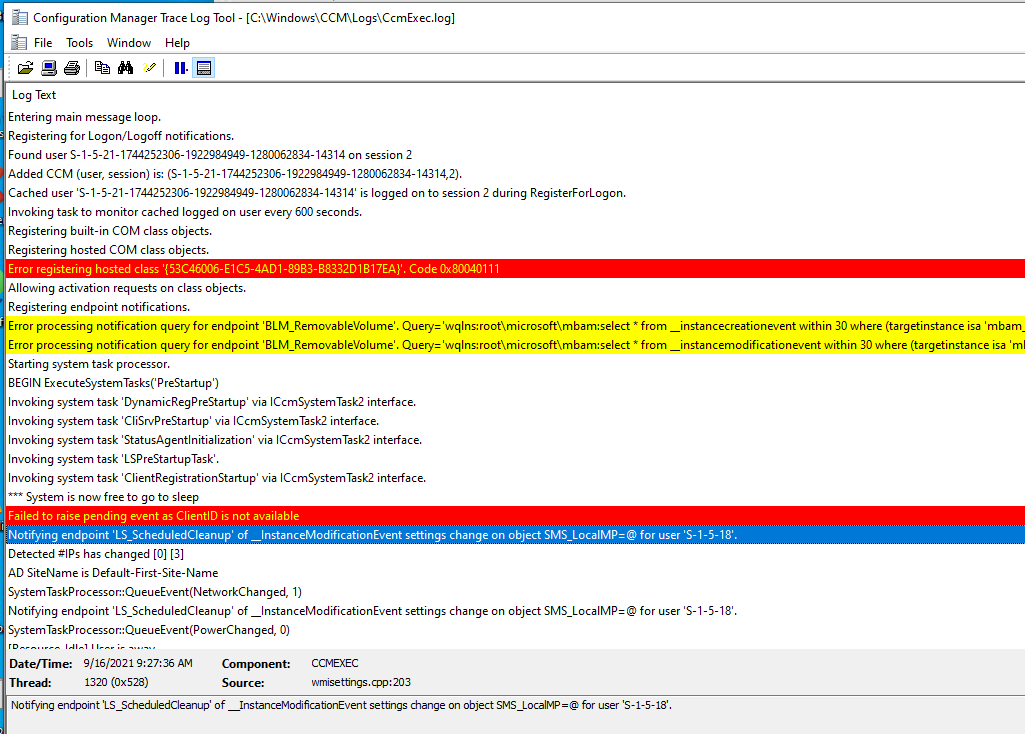The width and height of the screenshot is (1025, 734).
Task: Open Find with the binoculars icon
Action: 126,68
